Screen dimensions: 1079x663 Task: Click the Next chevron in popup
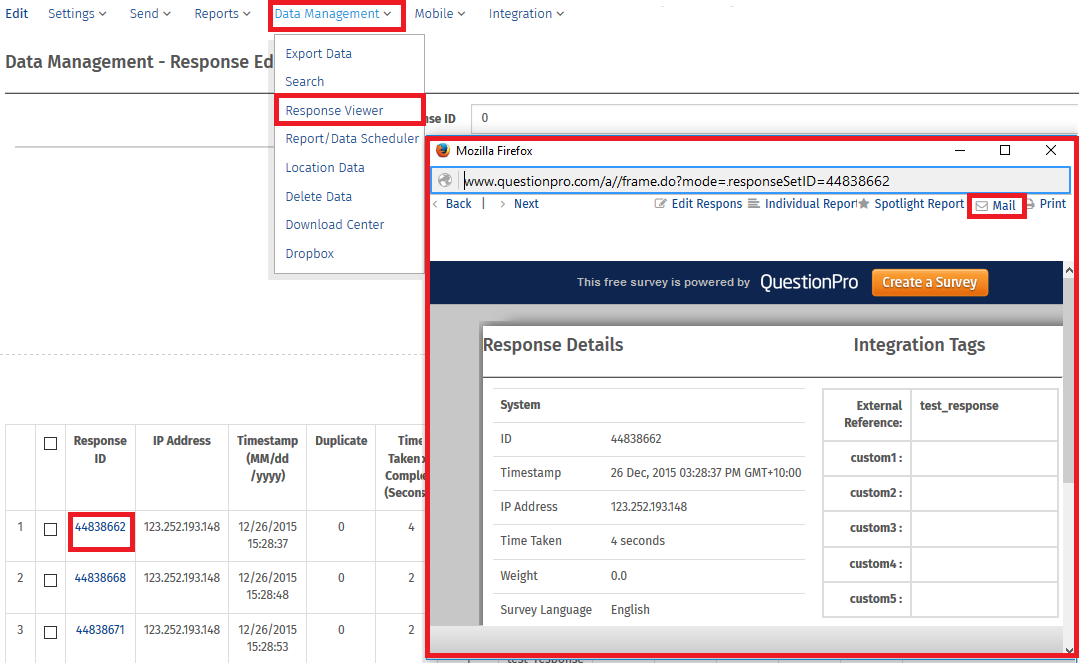click(502, 204)
